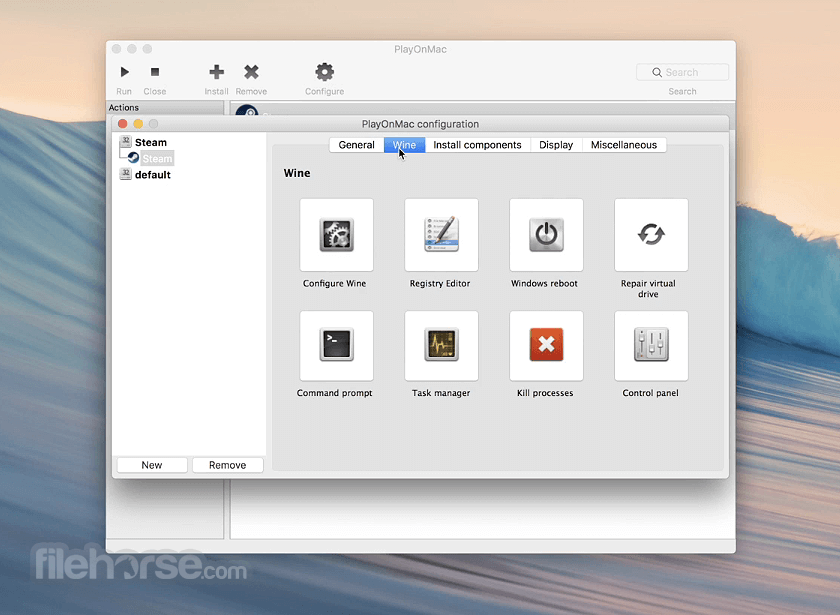Image resolution: width=840 pixels, height=615 pixels.
Task: Click the Remove button below drive list
Action: (x=228, y=465)
